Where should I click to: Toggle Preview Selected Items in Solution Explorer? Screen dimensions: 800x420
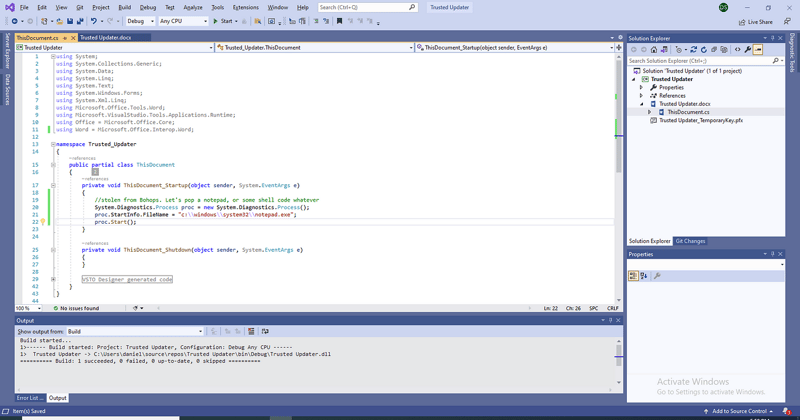758,50
